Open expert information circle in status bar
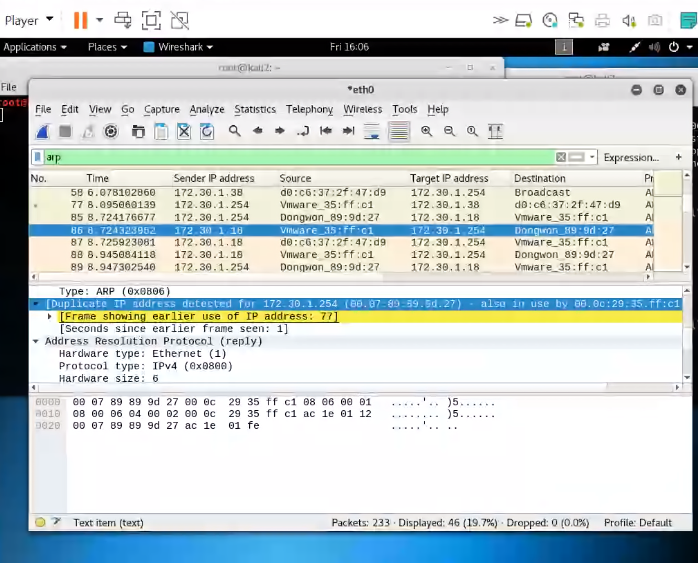The width and height of the screenshot is (698, 563). pyautogui.click(x=40, y=522)
